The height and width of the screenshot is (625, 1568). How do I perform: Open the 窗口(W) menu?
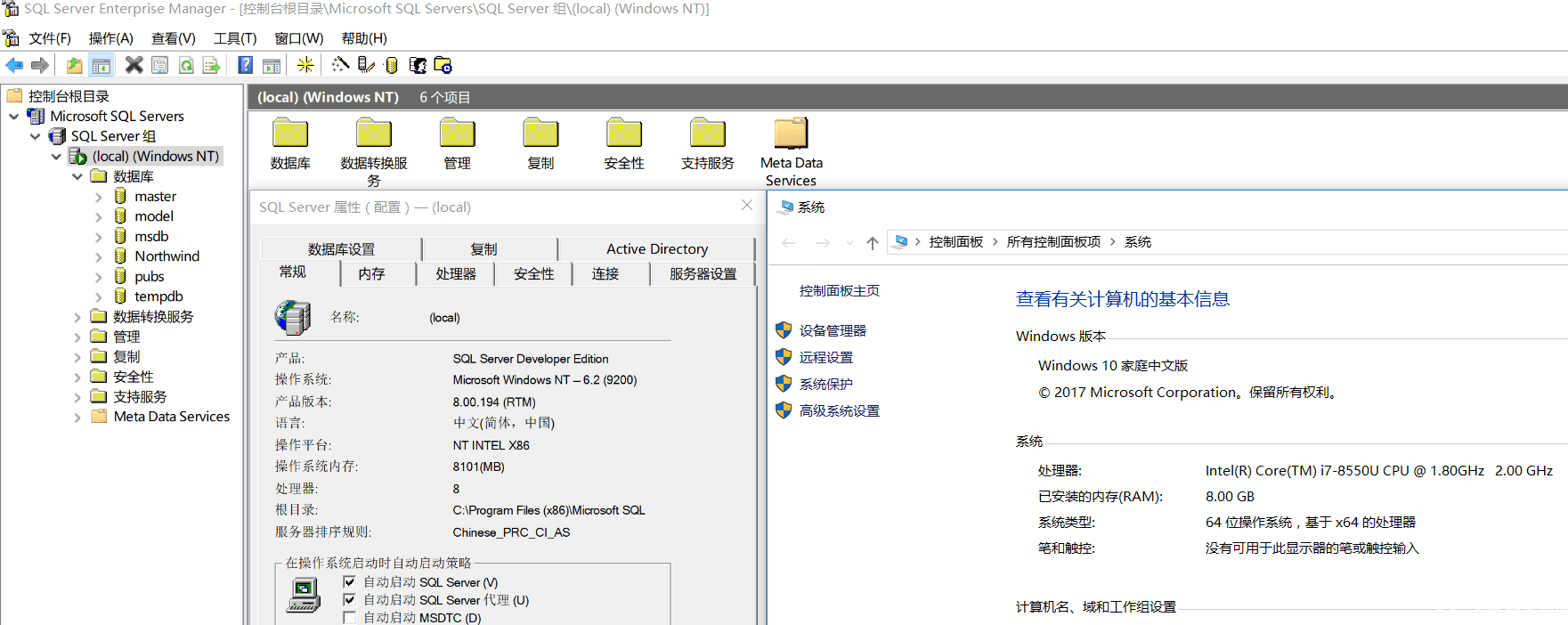click(299, 38)
